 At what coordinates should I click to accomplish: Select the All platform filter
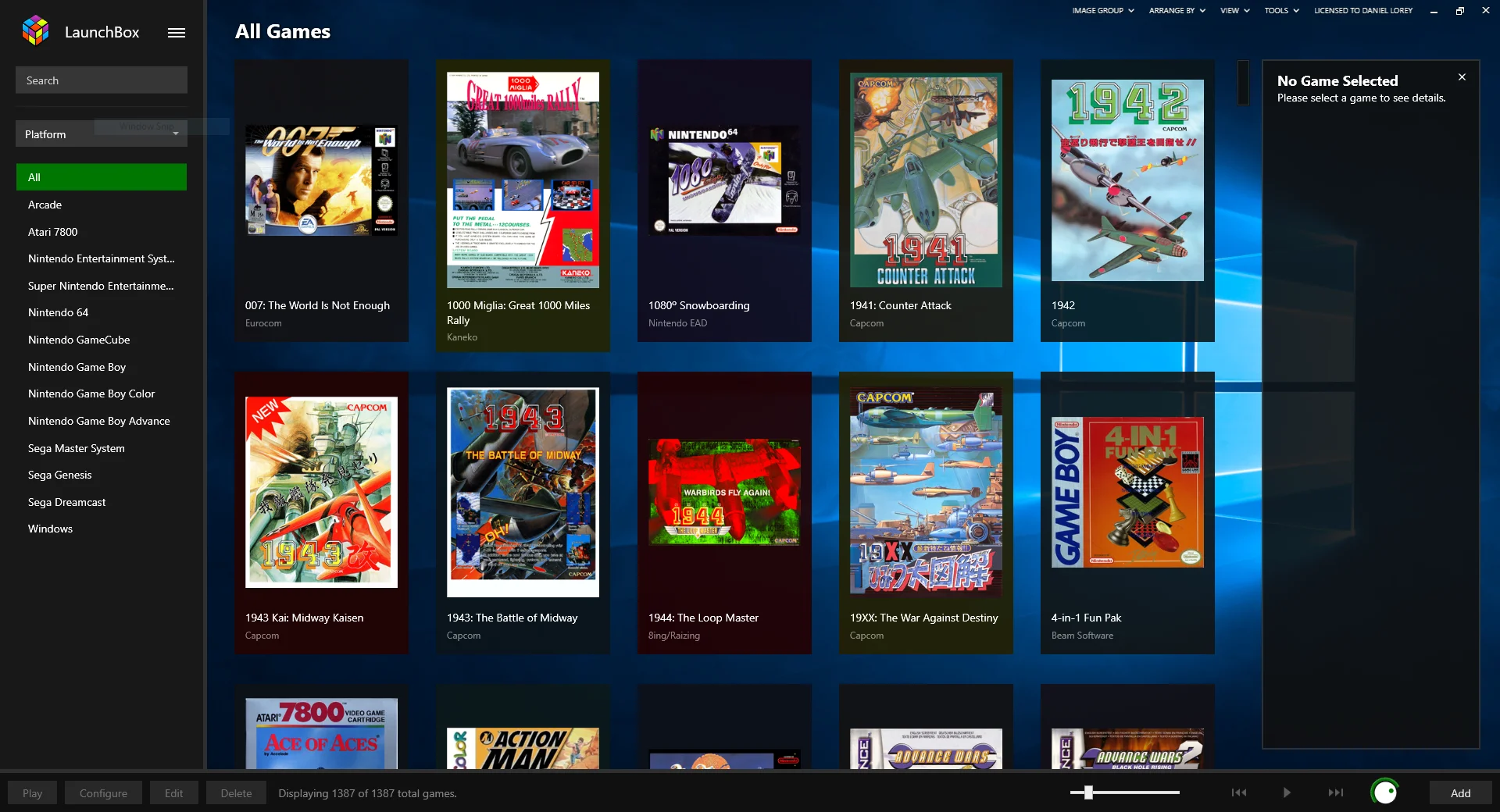pyautogui.click(x=102, y=177)
